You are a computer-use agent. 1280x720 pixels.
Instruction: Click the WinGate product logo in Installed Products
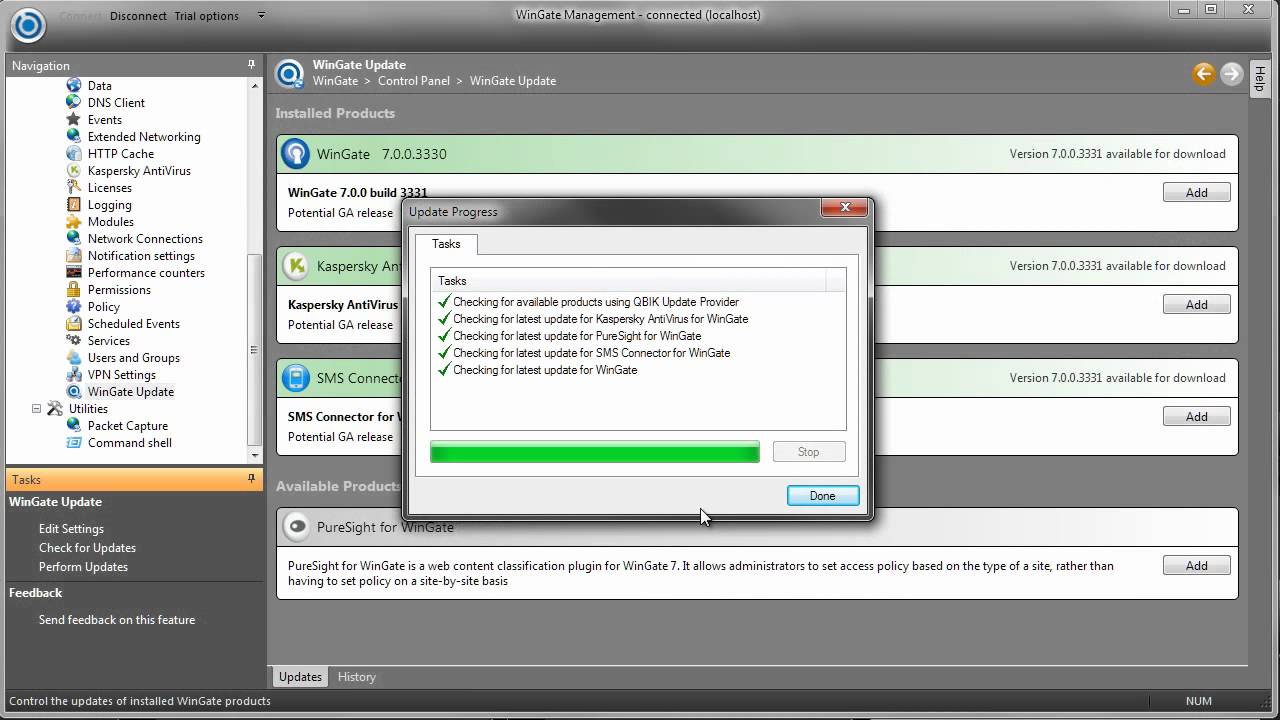(x=296, y=154)
